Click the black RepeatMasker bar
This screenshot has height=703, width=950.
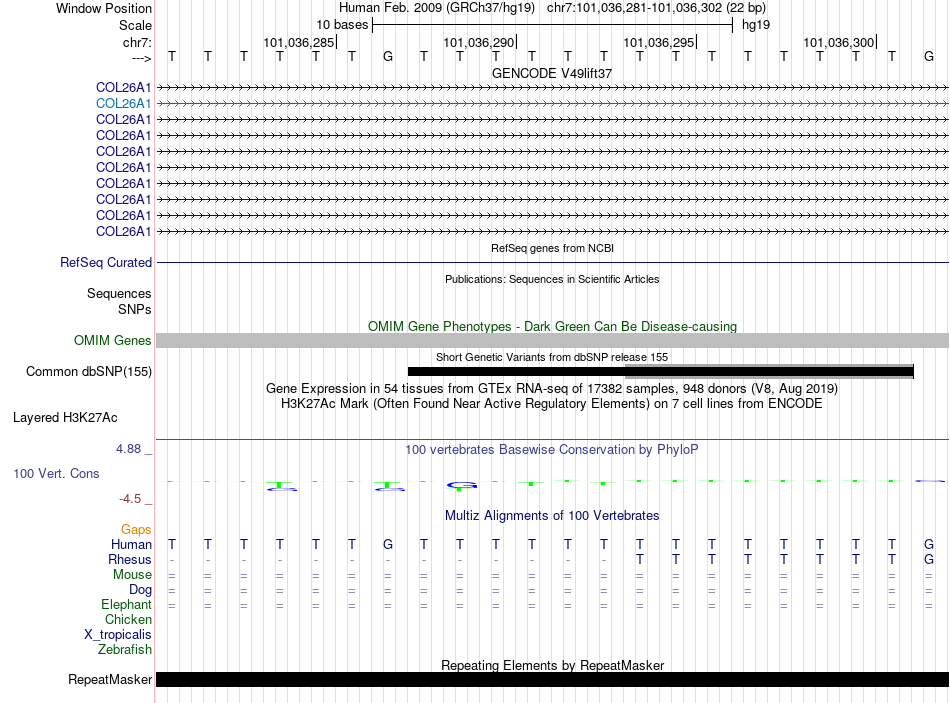point(552,679)
